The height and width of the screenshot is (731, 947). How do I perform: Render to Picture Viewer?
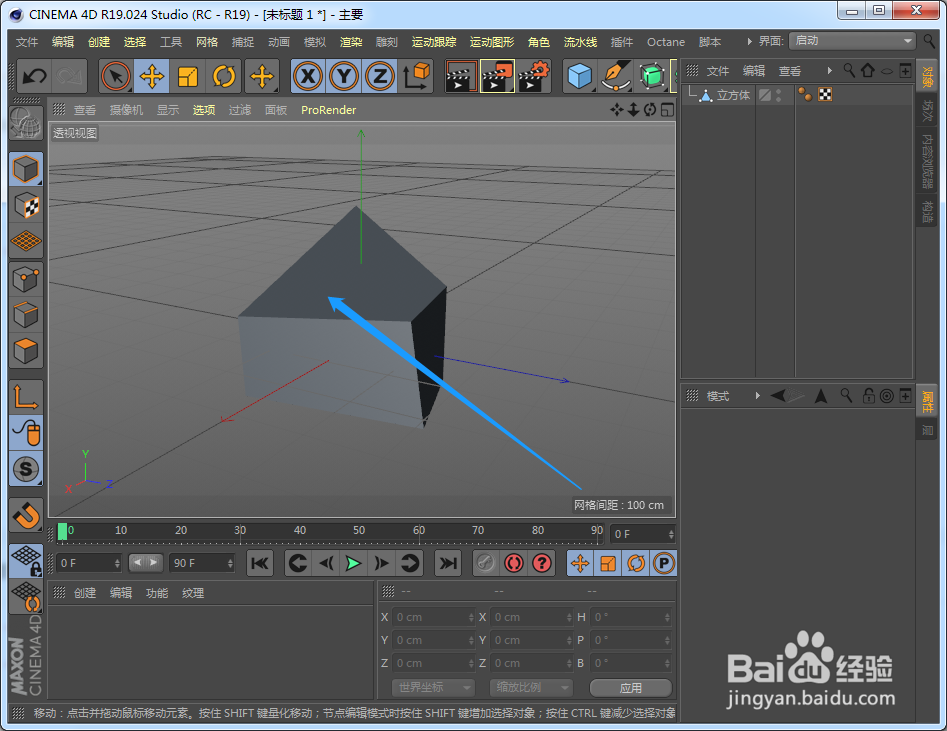(x=497, y=76)
